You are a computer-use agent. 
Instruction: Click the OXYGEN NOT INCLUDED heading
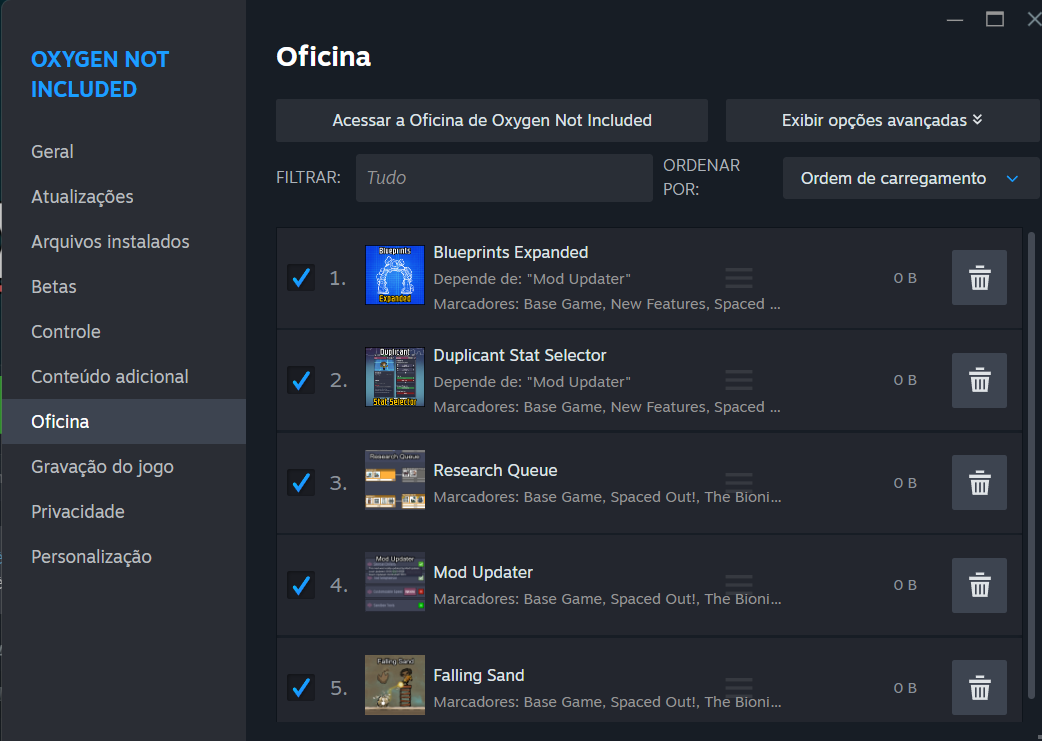coord(100,74)
